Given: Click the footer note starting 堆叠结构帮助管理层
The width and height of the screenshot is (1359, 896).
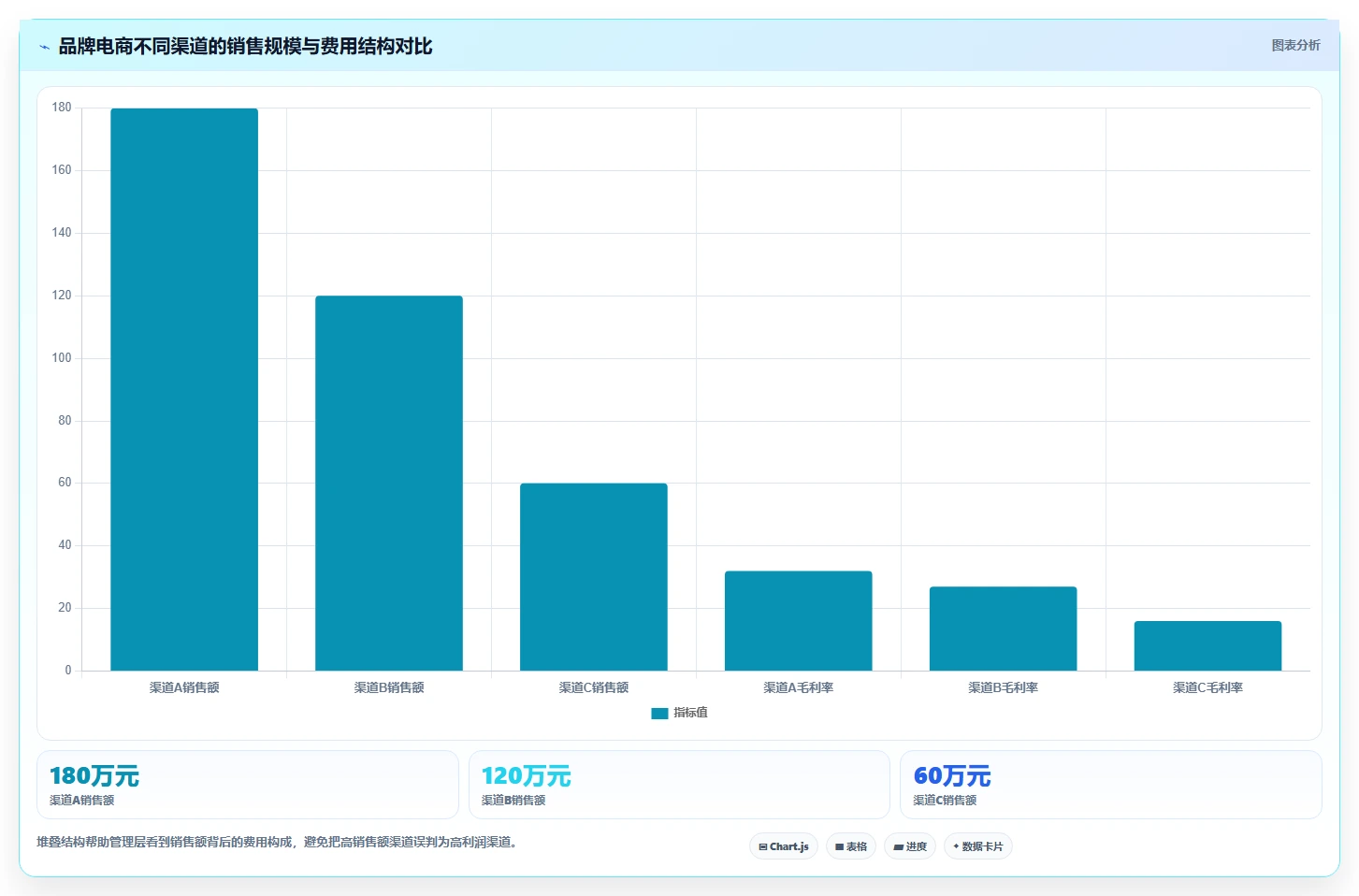Looking at the screenshot, I should [277, 842].
